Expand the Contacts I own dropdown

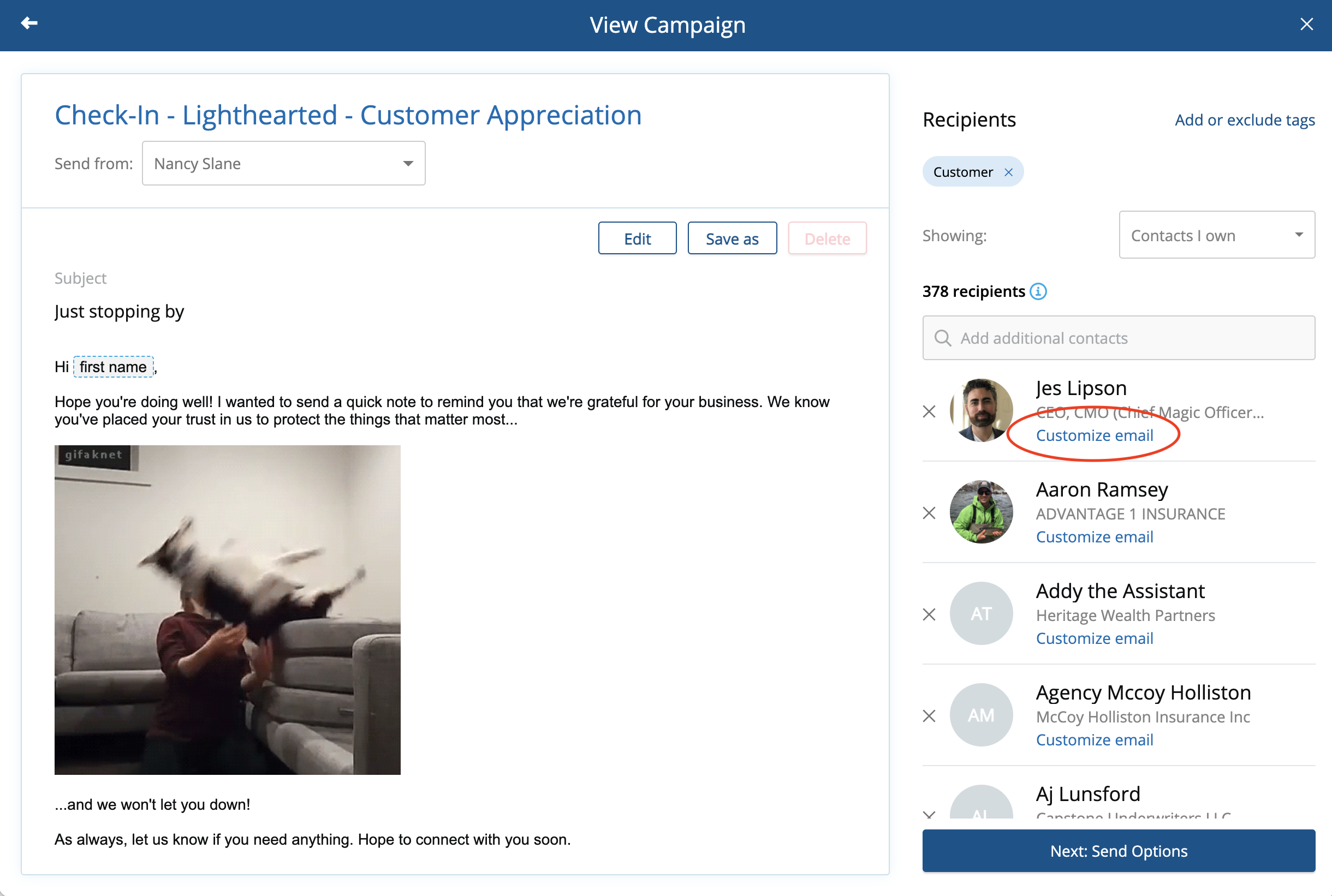click(x=1216, y=235)
